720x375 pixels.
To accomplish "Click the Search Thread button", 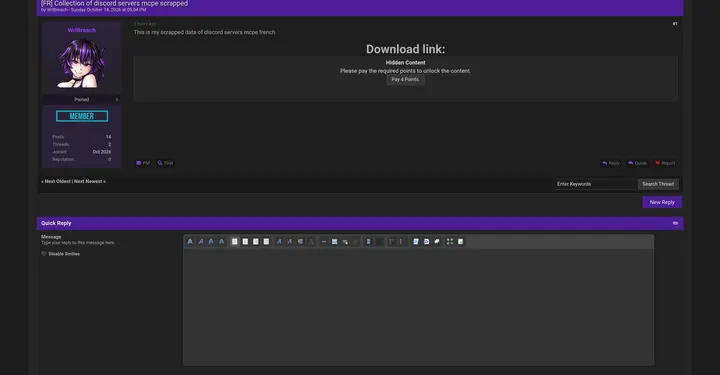I will [658, 184].
